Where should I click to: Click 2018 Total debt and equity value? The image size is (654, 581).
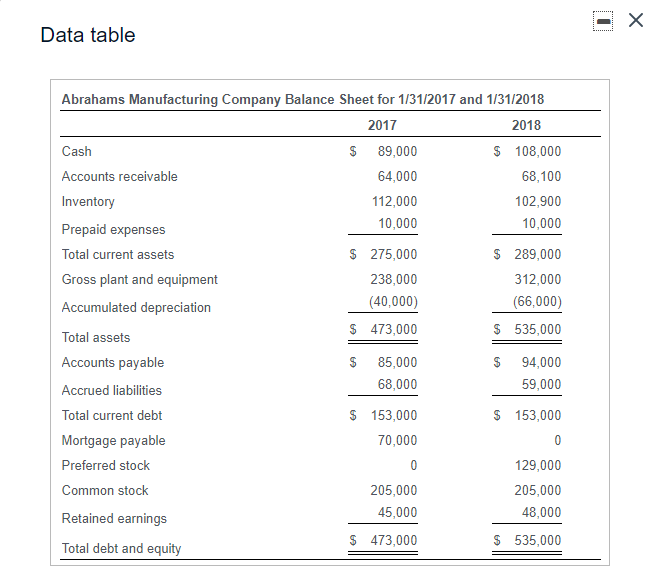[x=538, y=541]
